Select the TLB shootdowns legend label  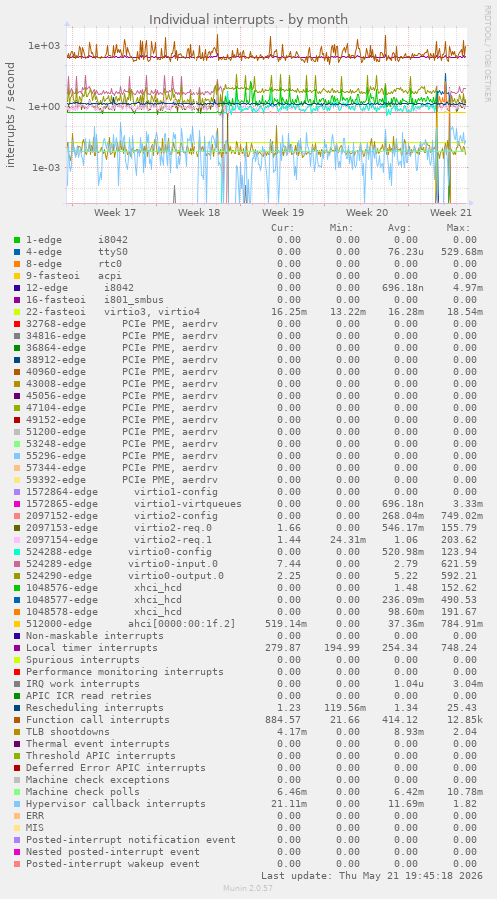pyautogui.click(x=68, y=732)
